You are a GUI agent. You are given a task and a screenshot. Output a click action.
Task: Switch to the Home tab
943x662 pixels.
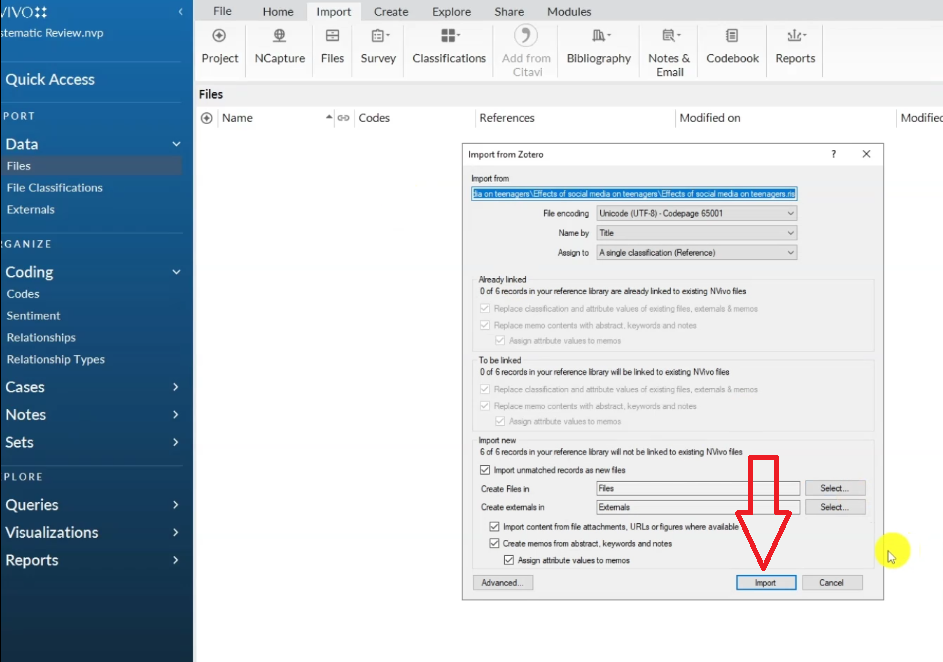(278, 11)
